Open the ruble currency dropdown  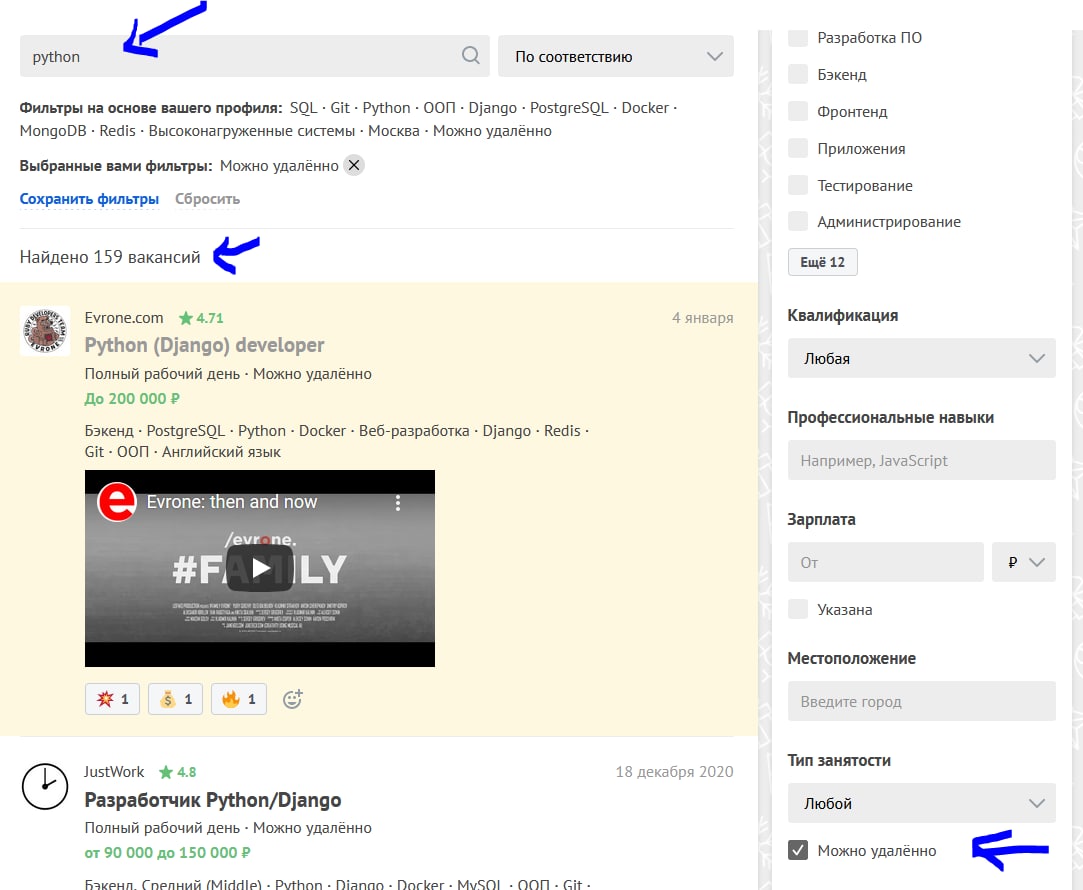tap(1024, 562)
